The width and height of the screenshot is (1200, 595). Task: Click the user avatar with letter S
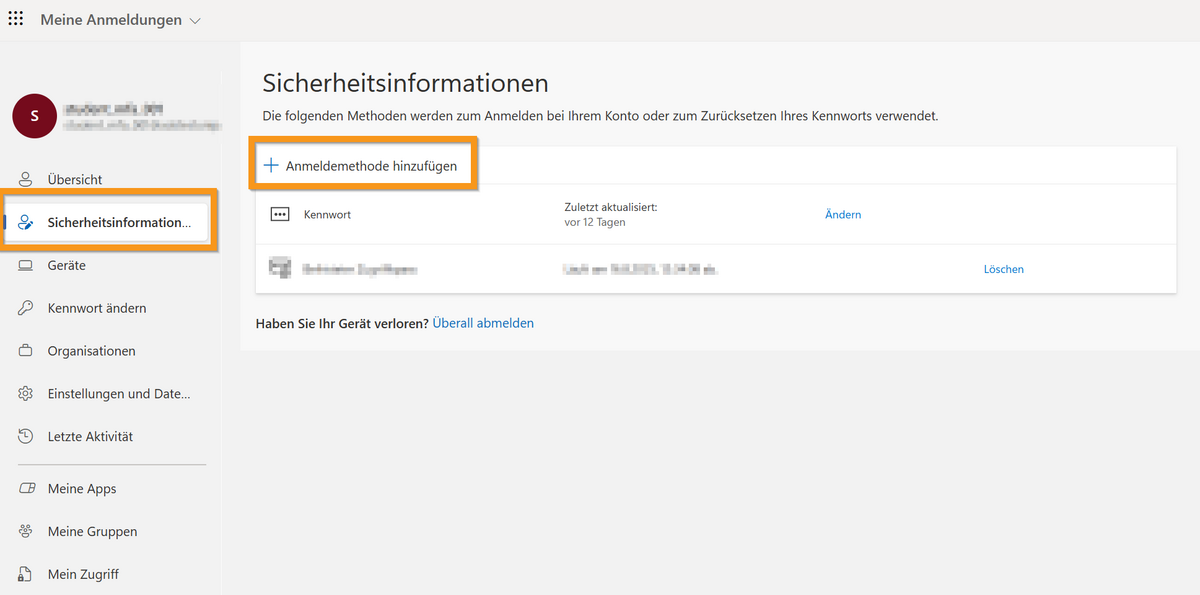[x=34, y=116]
